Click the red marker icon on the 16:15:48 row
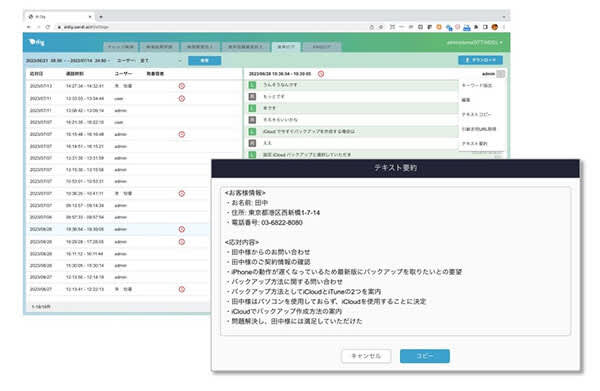Image resolution: width=600 pixels, height=391 pixels. 182,134
